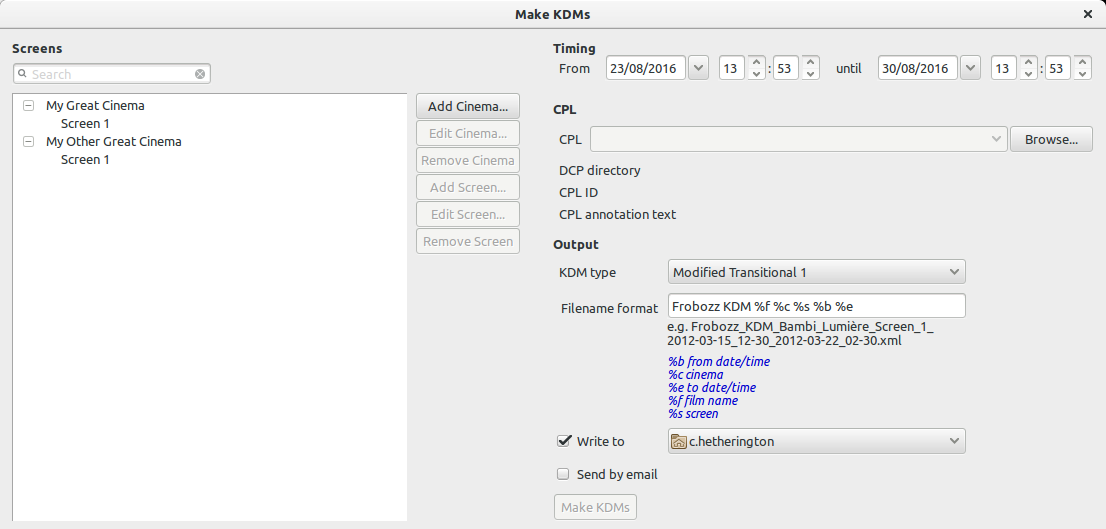Screen dimensions: 1106x529
Task: Focus the Screens search field
Action: (x=111, y=73)
